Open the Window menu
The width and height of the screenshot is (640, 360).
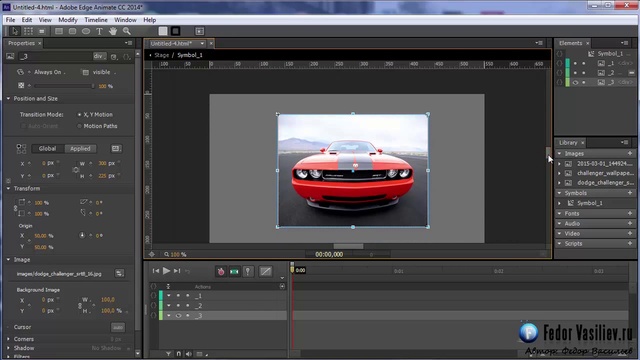pyautogui.click(x=125, y=20)
